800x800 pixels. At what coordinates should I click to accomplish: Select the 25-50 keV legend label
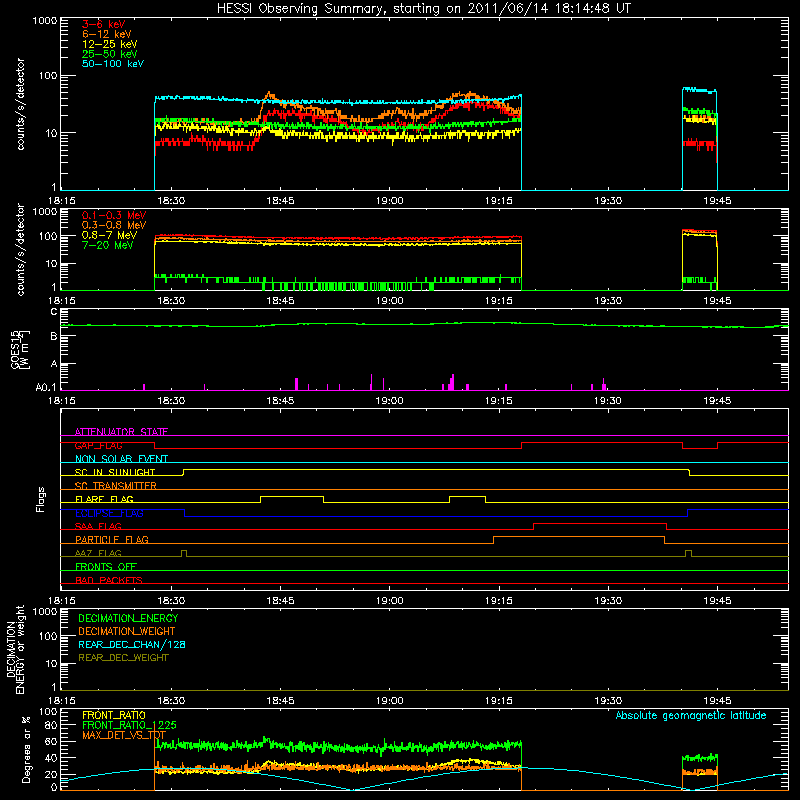click(x=110, y=54)
